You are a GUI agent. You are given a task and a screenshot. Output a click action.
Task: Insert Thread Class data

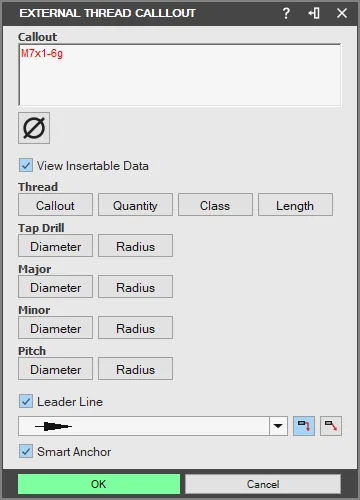pyautogui.click(x=215, y=205)
